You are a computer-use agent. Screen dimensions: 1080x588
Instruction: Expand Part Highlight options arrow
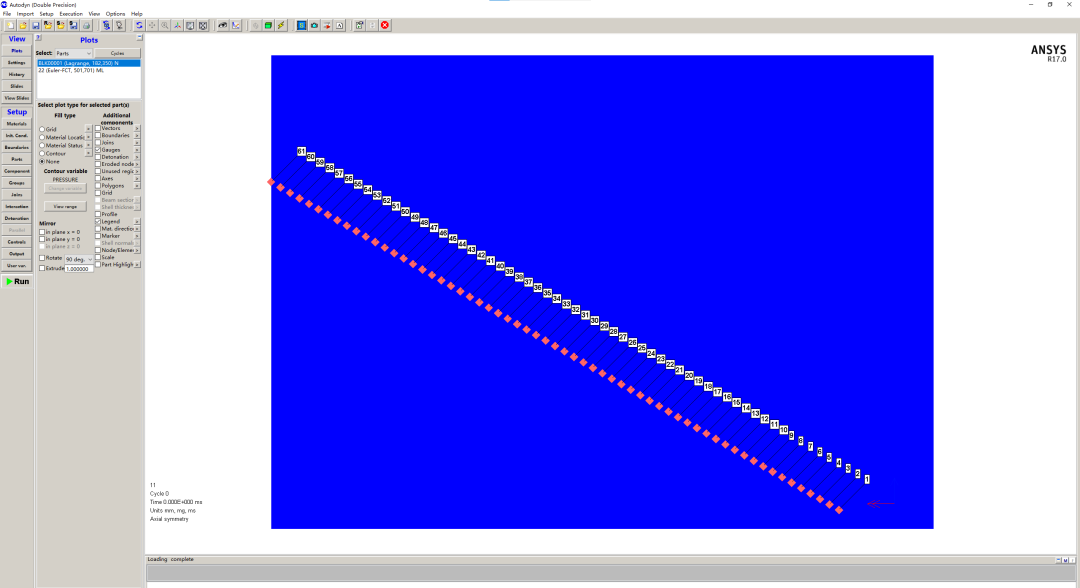(x=137, y=264)
